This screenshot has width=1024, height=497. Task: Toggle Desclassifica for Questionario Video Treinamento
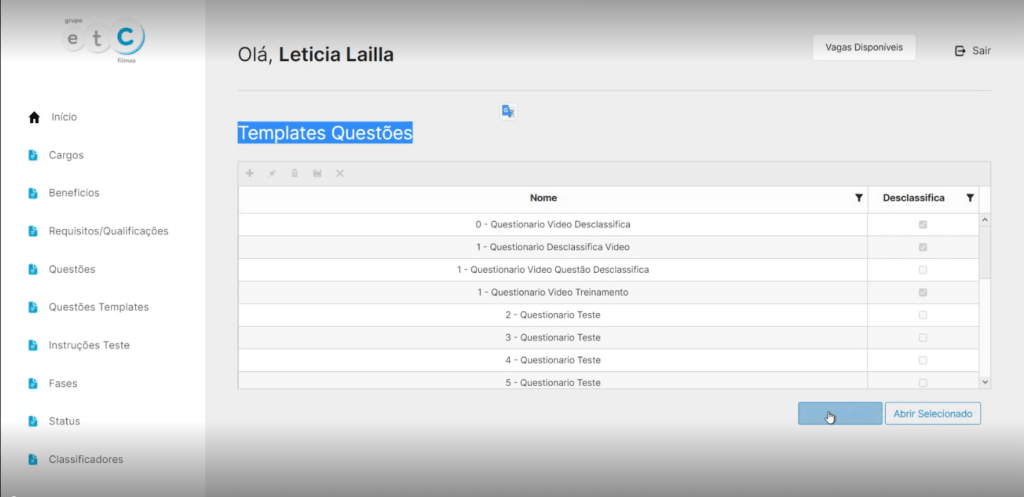[923, 292]
